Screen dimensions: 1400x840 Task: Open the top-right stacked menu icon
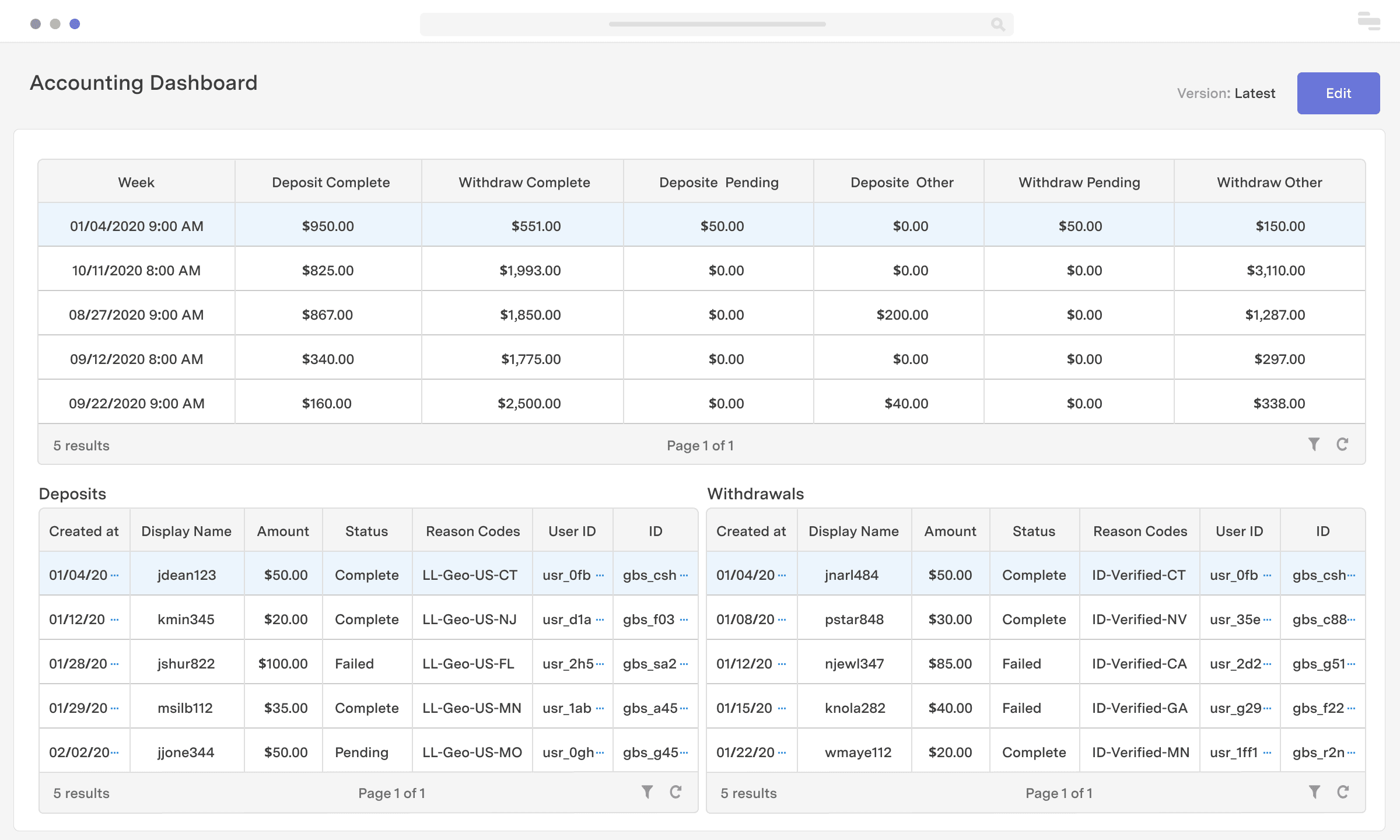point(1368,21)
